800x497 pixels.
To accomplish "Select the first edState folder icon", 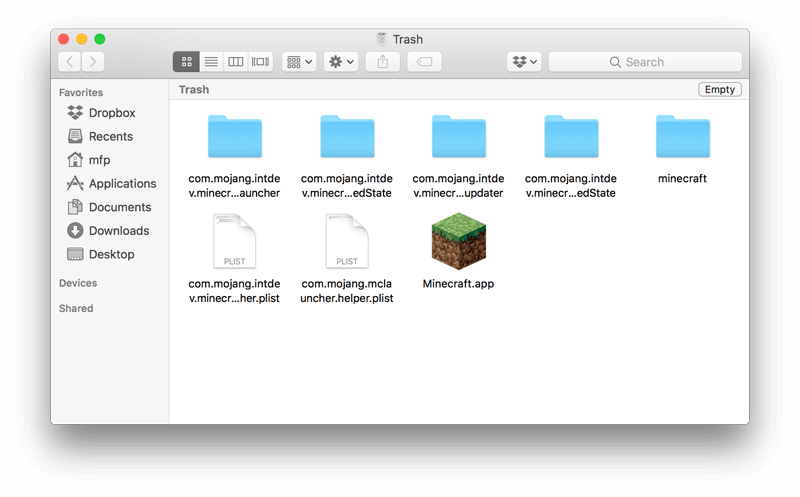I will click(347, 136).
